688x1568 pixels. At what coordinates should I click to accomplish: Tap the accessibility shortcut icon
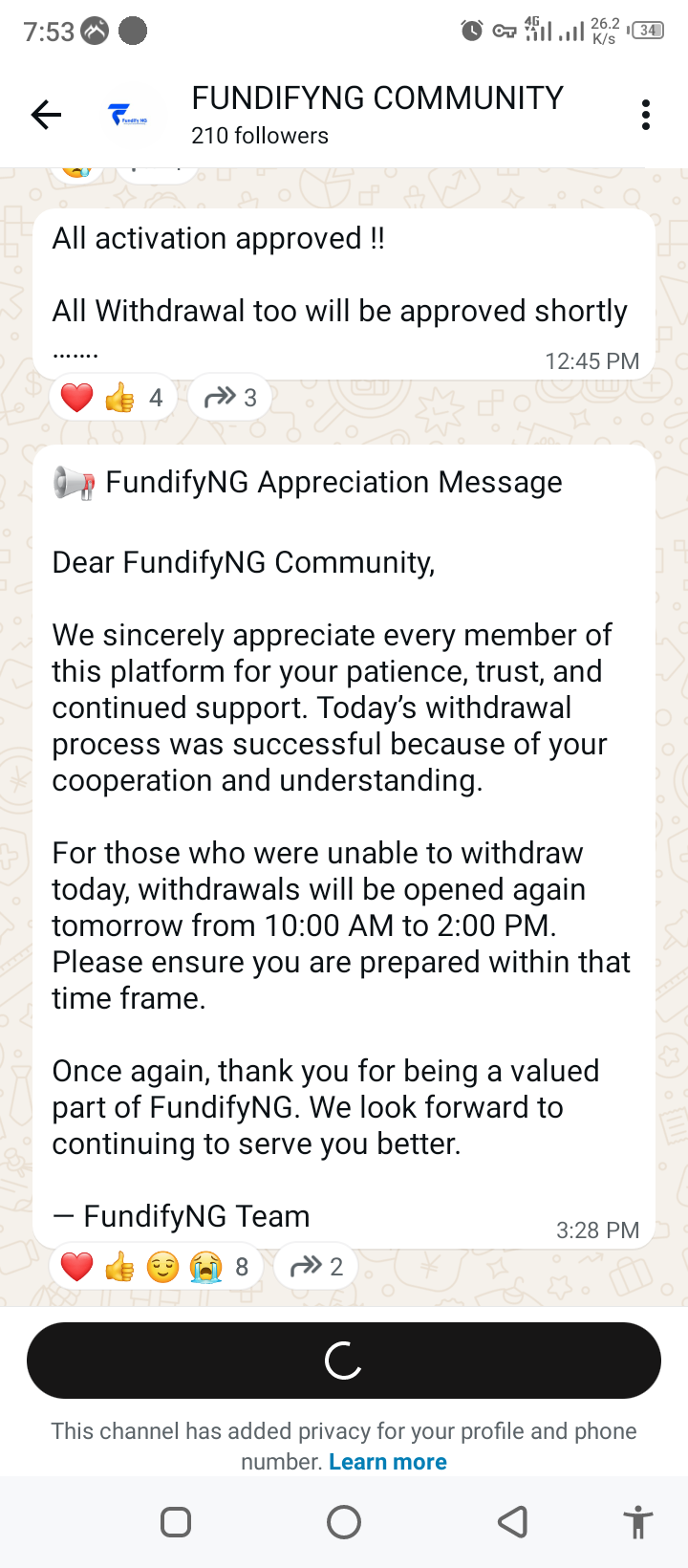pos(637,1522)
